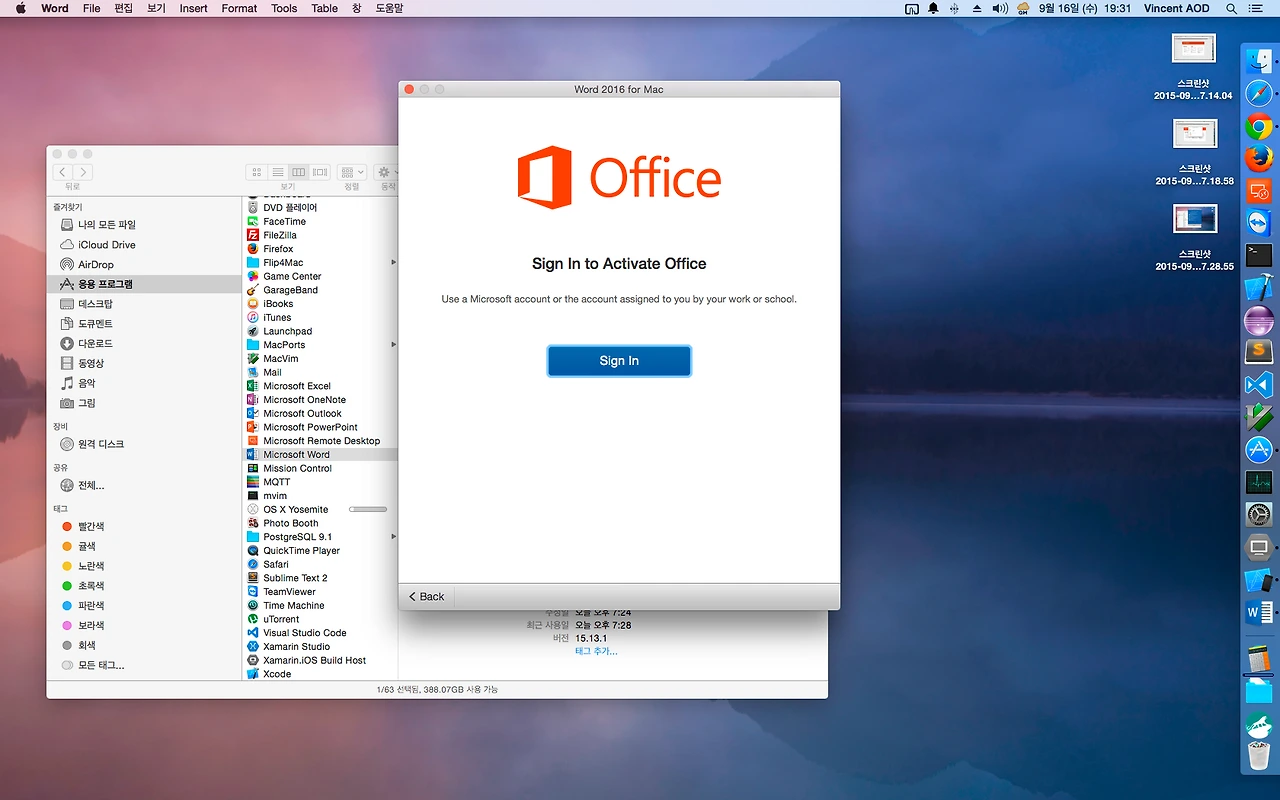The height and width of the screenshot is (800, 1280).
Task: Switch Finder to column view
Action: pyautogui.click(x=298, y=172)
